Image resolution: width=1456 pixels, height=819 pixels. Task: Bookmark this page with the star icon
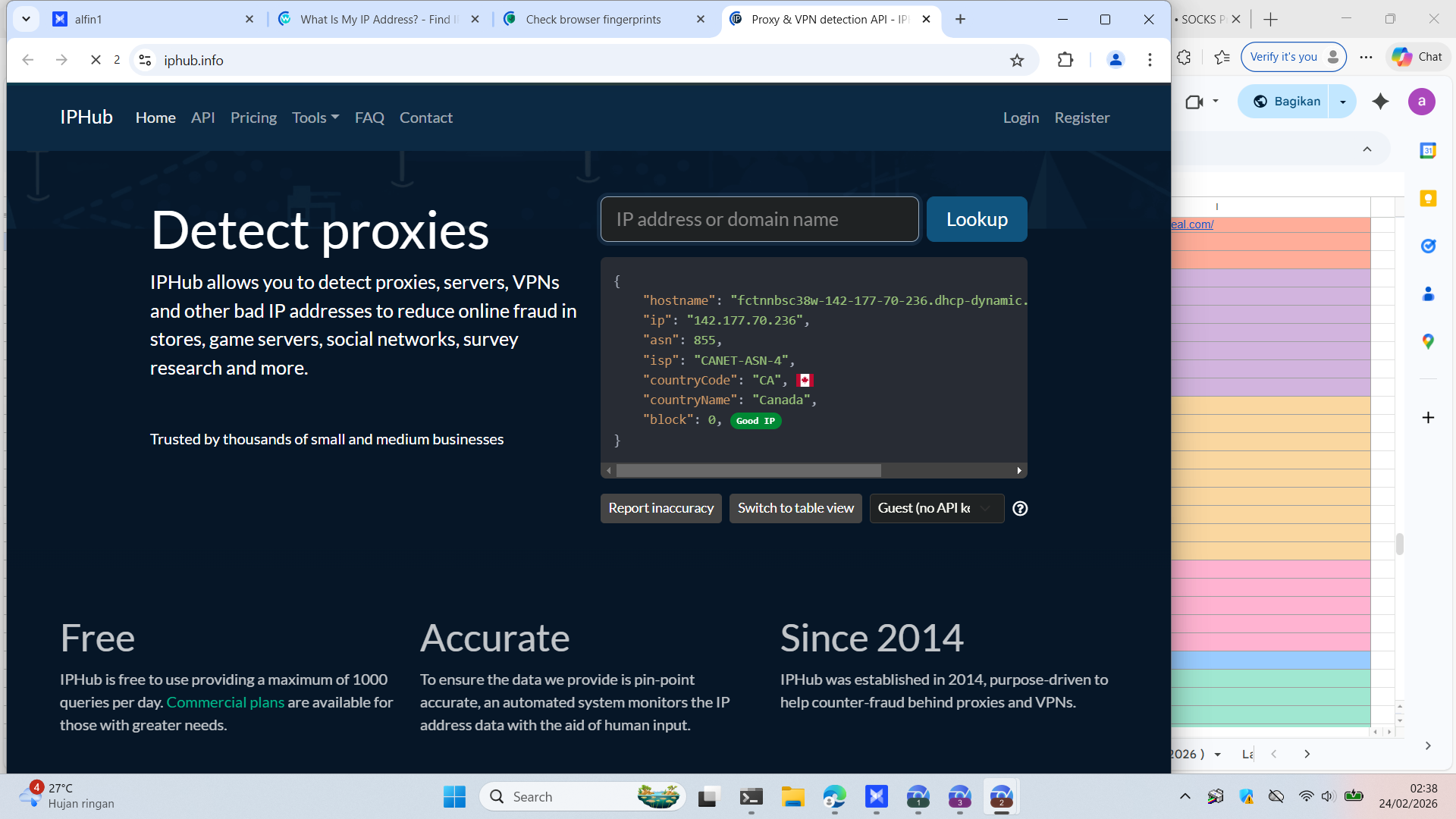[x=1017, y=61]
